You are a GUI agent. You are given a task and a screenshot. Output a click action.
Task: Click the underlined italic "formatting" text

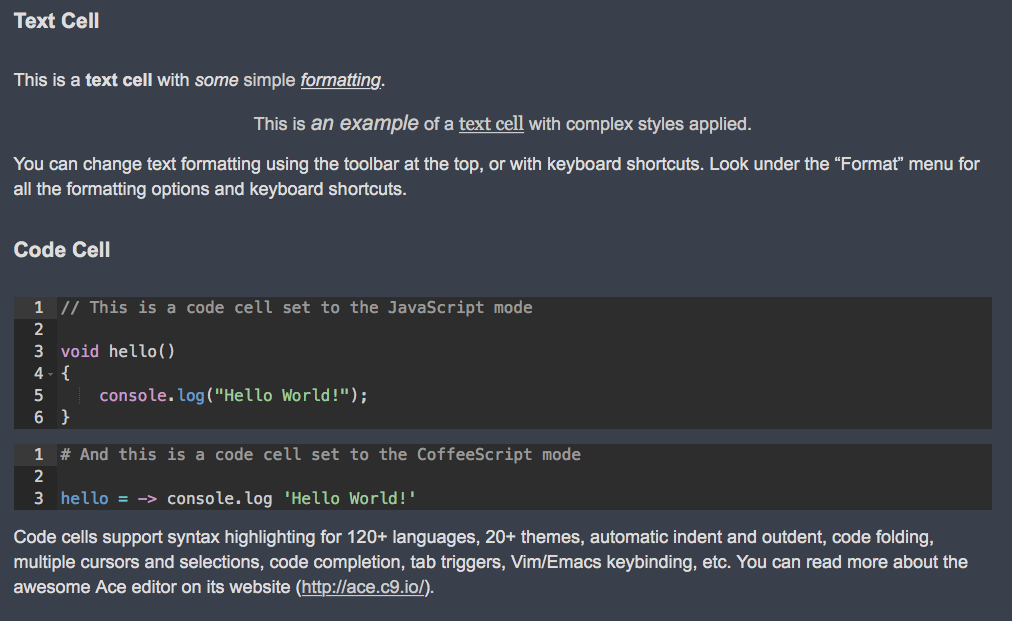point(341,80)
